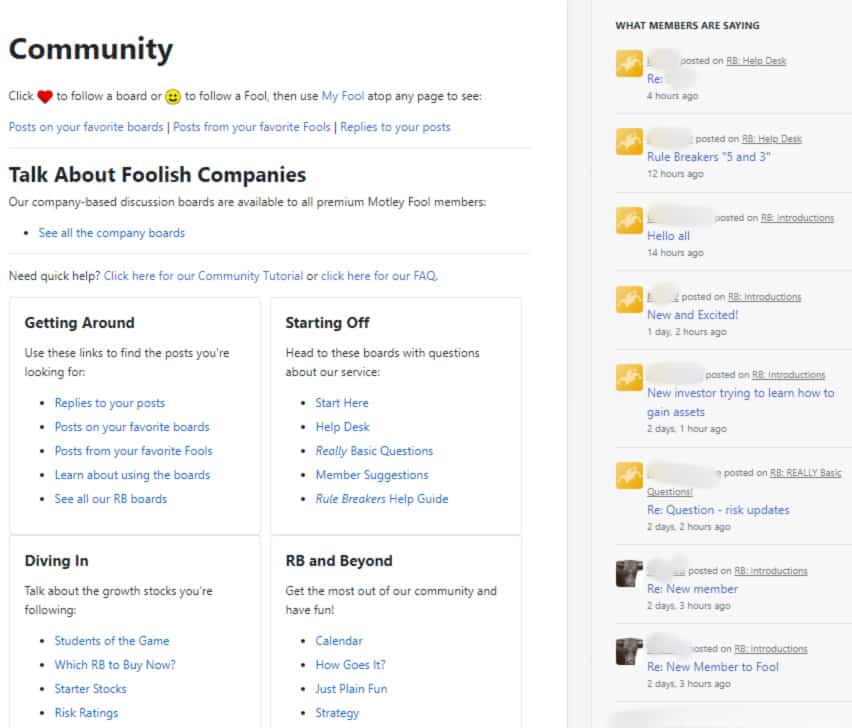Open avatar beside the 'New and Excited!' post
Screen dimensions: 852x728
point(629,299)
